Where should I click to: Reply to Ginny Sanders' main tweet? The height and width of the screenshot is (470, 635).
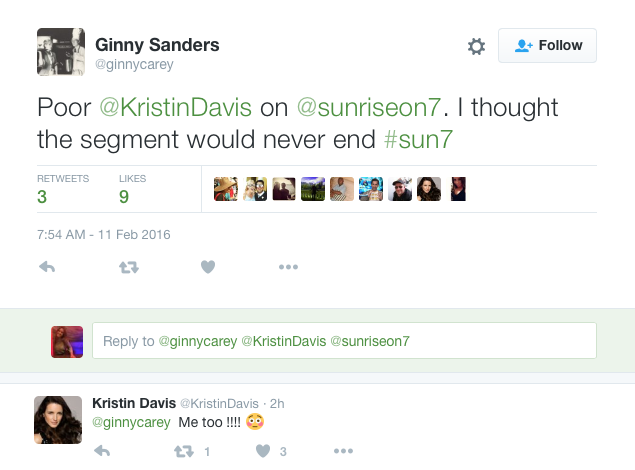46,267
